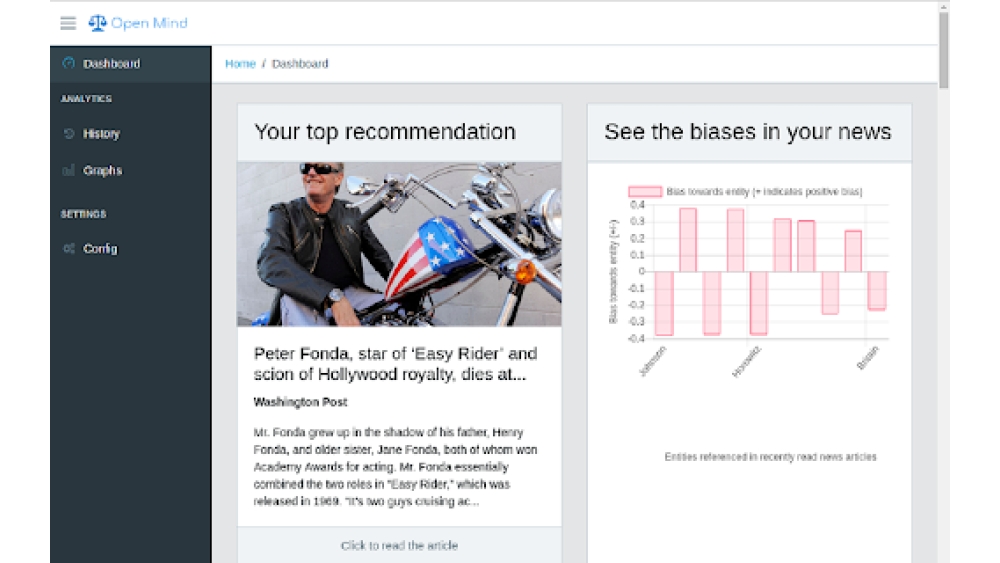Click the Graphs bar chart icon
This screenshot has height=563, width=1000.
point(68,171)
